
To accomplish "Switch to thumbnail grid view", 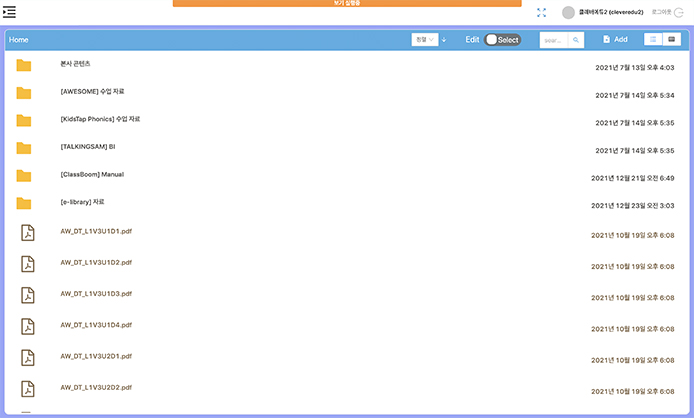I will click(x=673, y=39).
